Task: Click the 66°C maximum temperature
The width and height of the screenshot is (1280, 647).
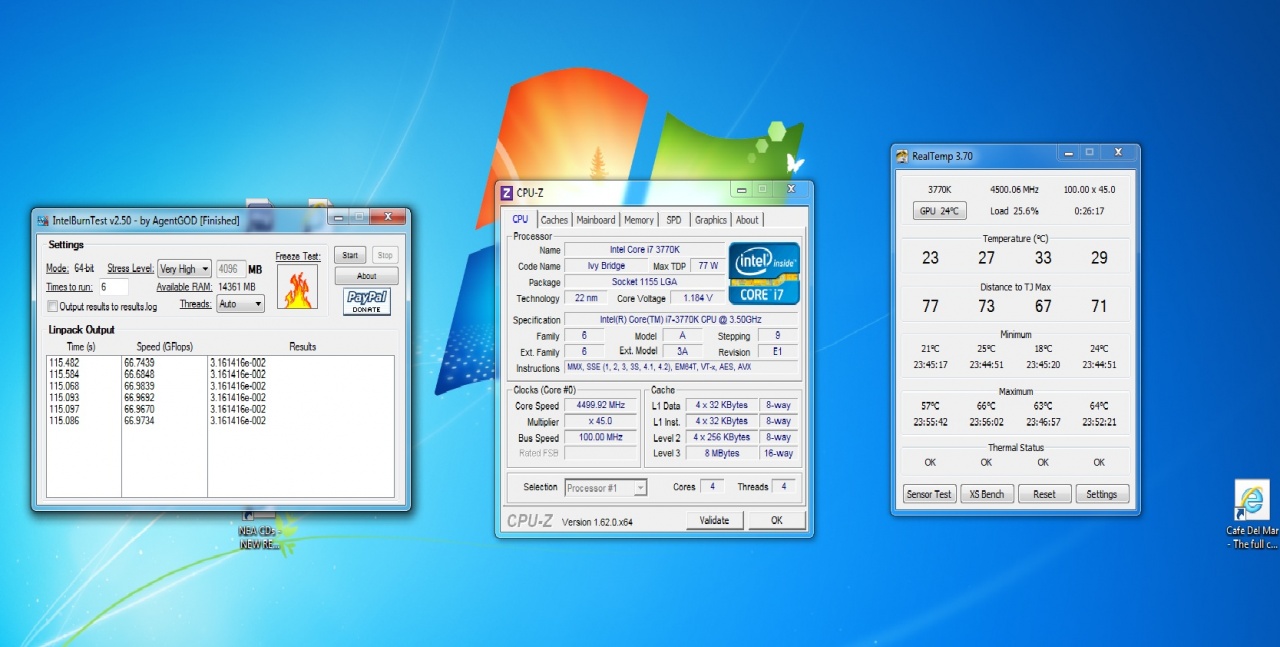Action: pyautogui.click(x=987, y=406)
